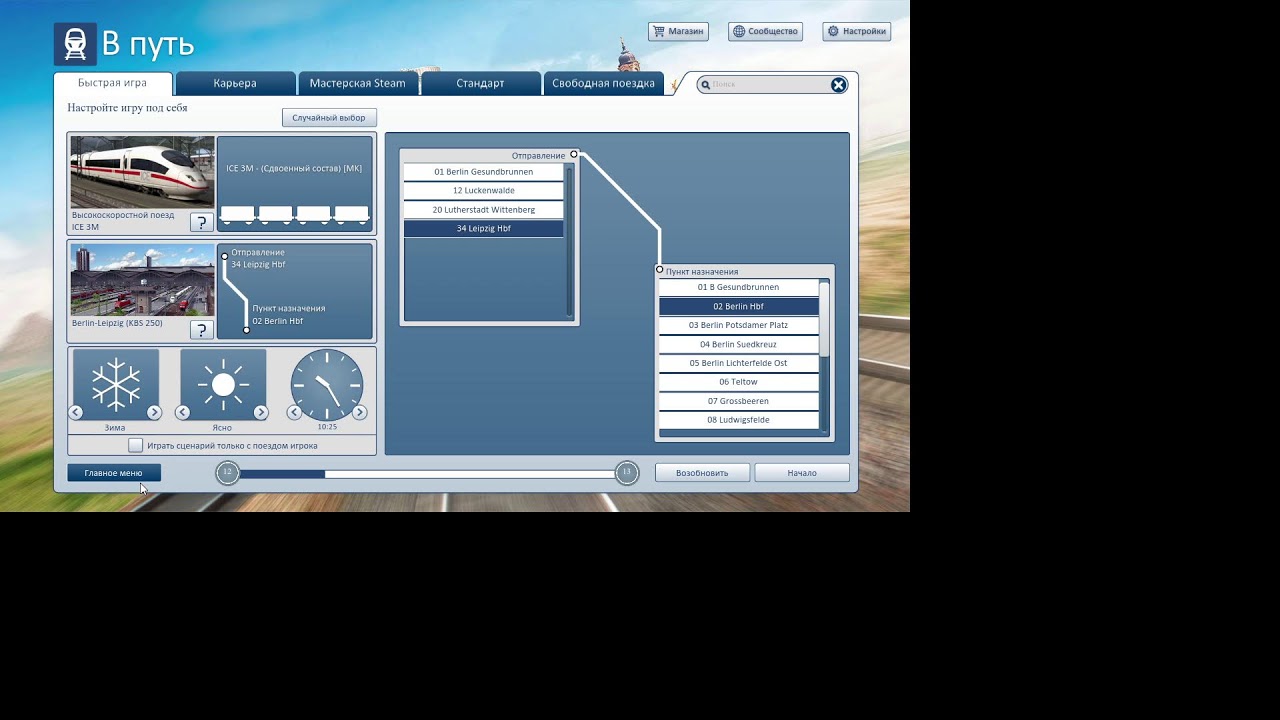Select the Berlin-Leipzig route thumbnail

(142, 280)
